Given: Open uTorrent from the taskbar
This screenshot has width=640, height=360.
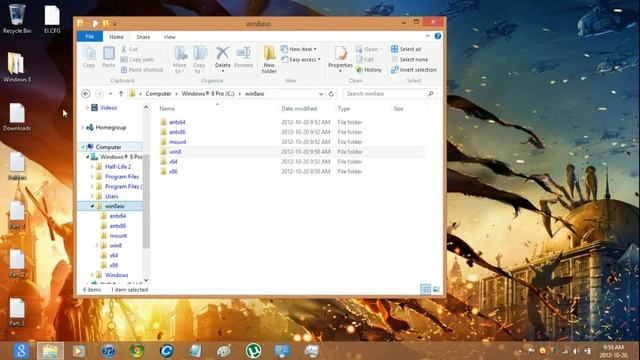Looking at the screenshot, I should click(253, 351).
